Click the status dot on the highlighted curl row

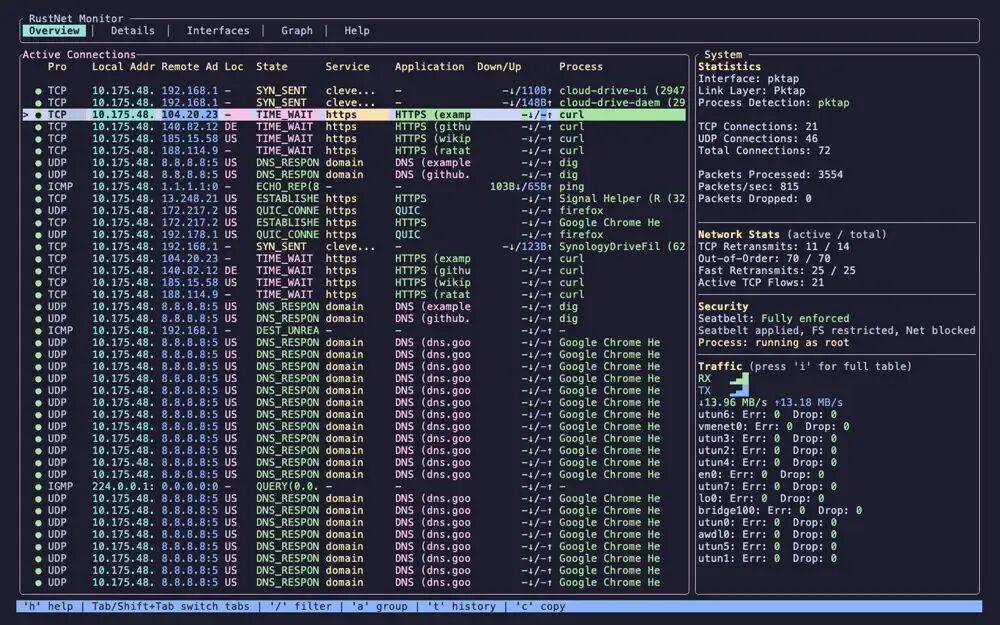[38, 115]
